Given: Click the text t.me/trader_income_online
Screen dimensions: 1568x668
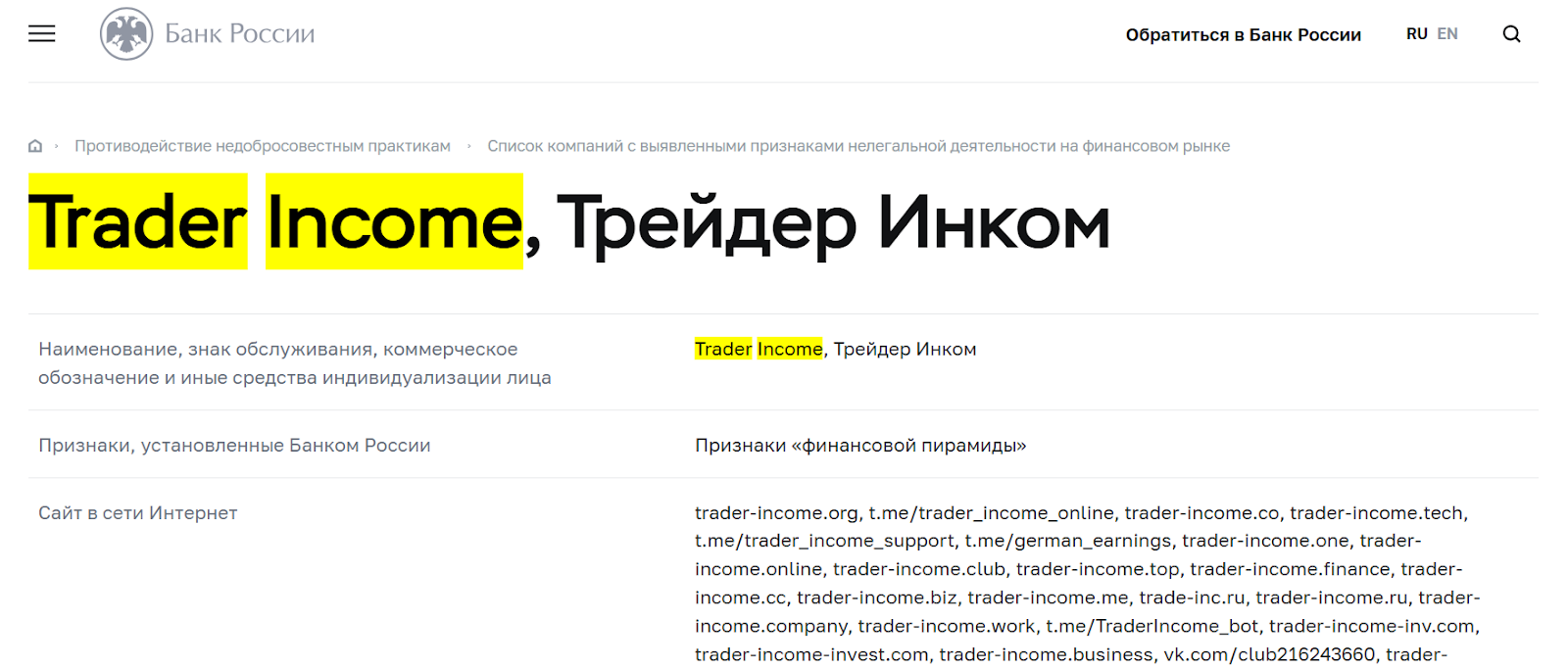Looking at the screenshot, I should click(991, 513).
